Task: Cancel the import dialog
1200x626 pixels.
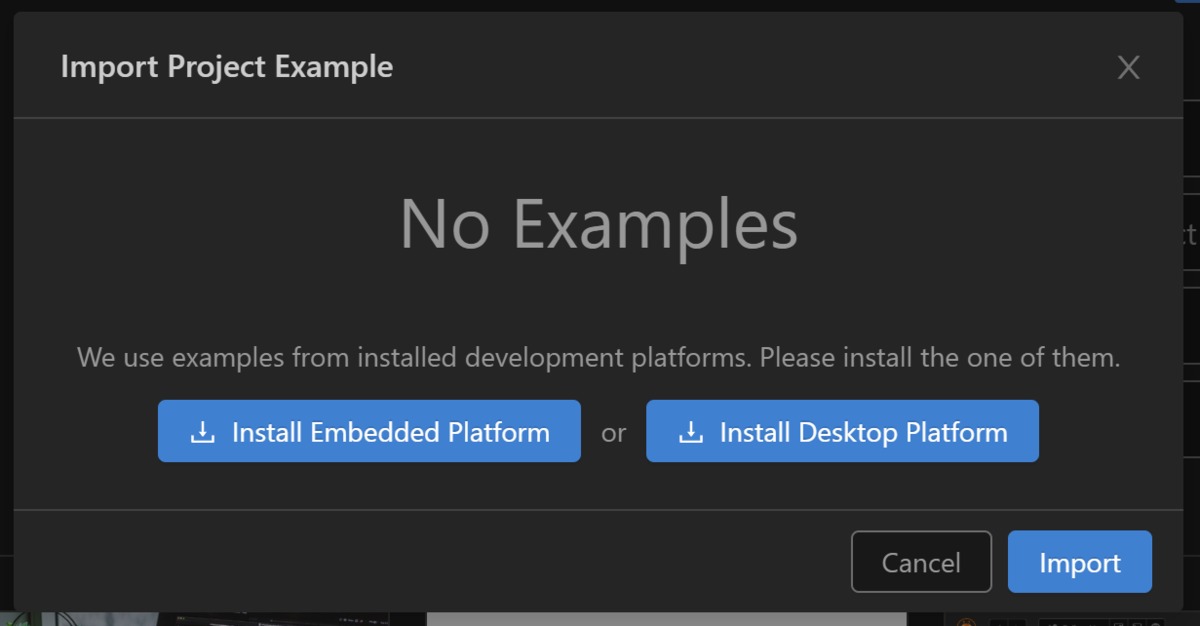Action: (x=921, y=562)
